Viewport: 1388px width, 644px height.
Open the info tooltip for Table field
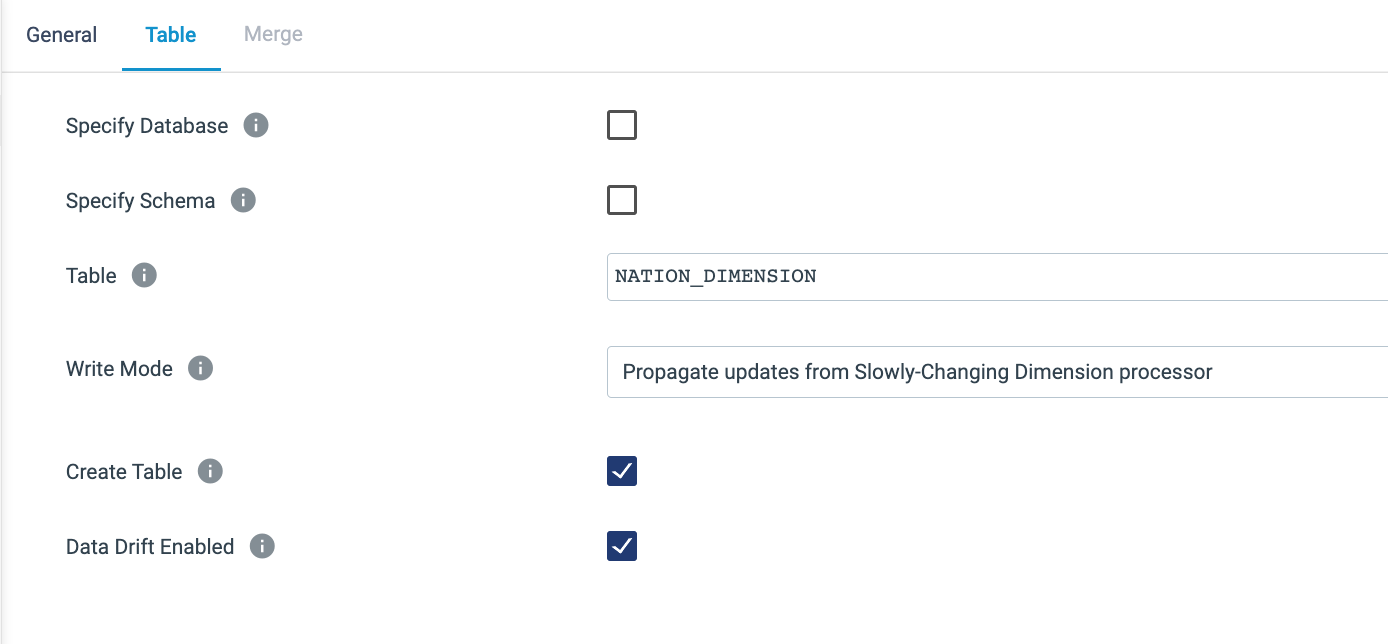click(x=143, y=276)
